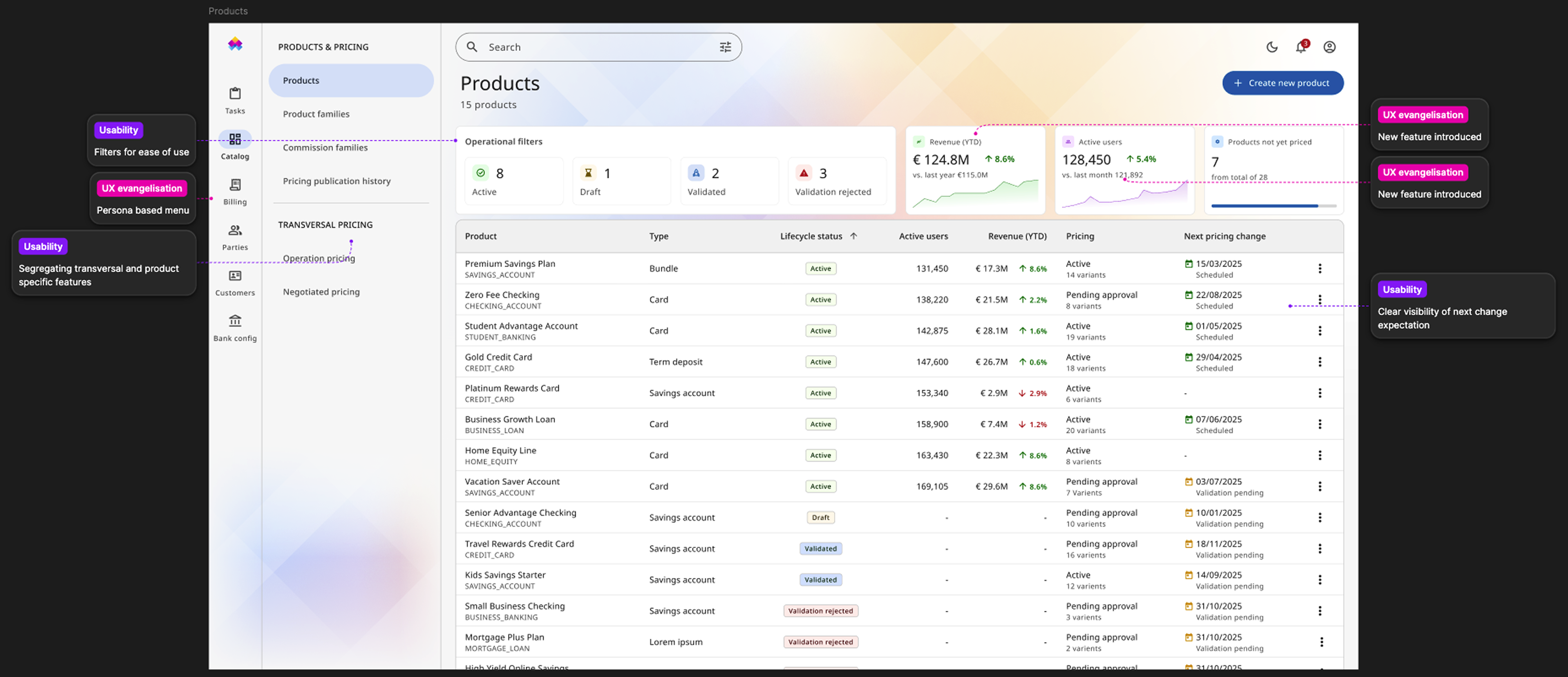This screenshot has width=1568, height=677.
Task: Click 'Validated' badge on Travel Rewards Credit Card
Action: pyautogui.click(x=820, y=549)
